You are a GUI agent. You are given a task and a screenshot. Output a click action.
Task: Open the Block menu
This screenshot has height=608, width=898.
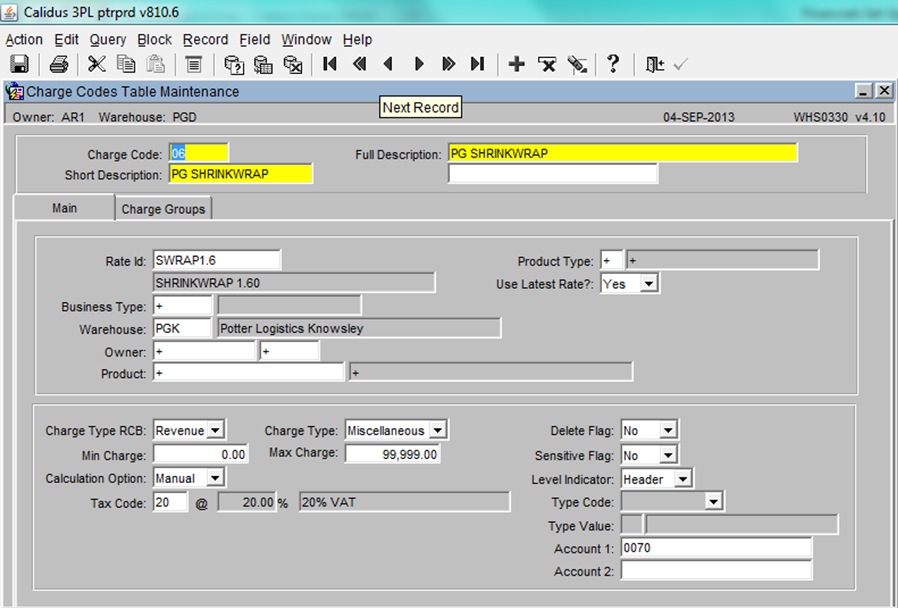pos(155,40)
